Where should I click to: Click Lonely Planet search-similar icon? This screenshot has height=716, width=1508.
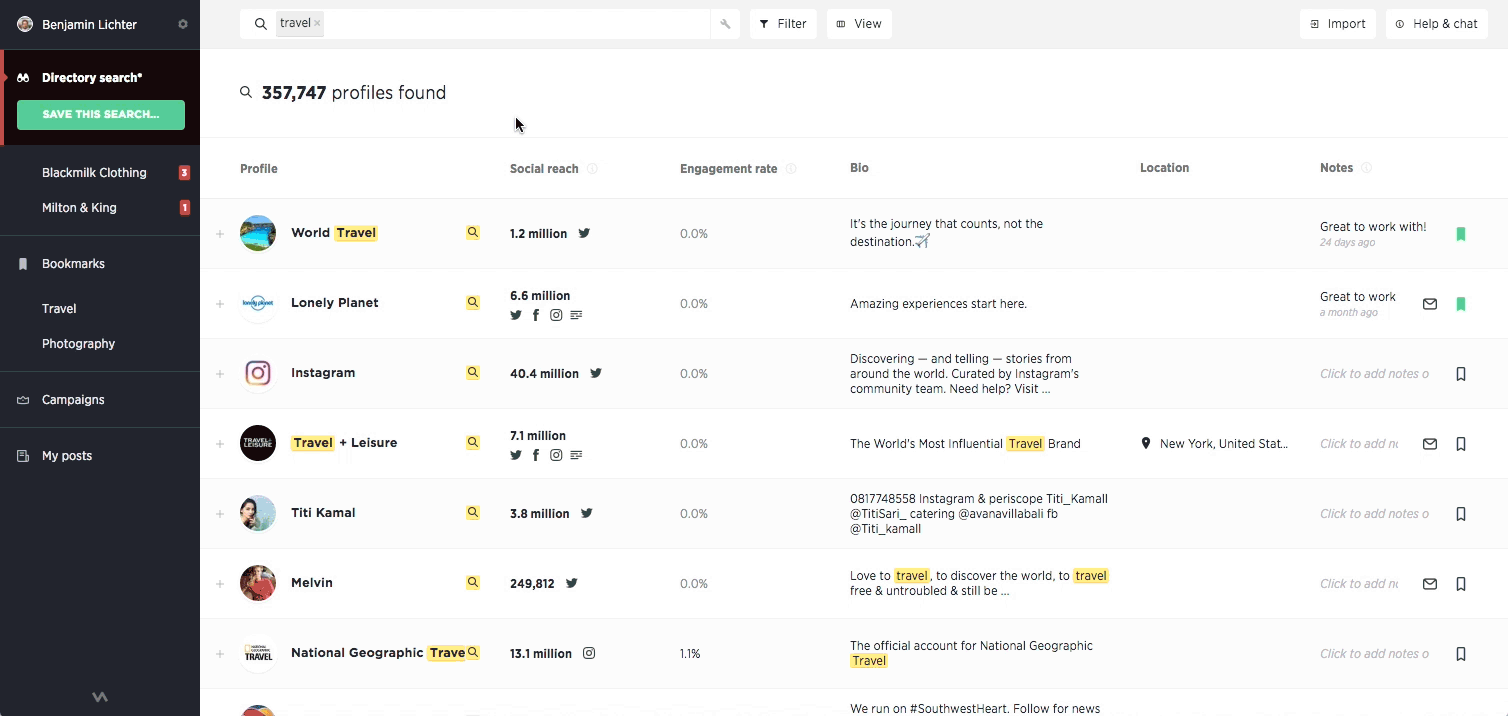[473, 302]
